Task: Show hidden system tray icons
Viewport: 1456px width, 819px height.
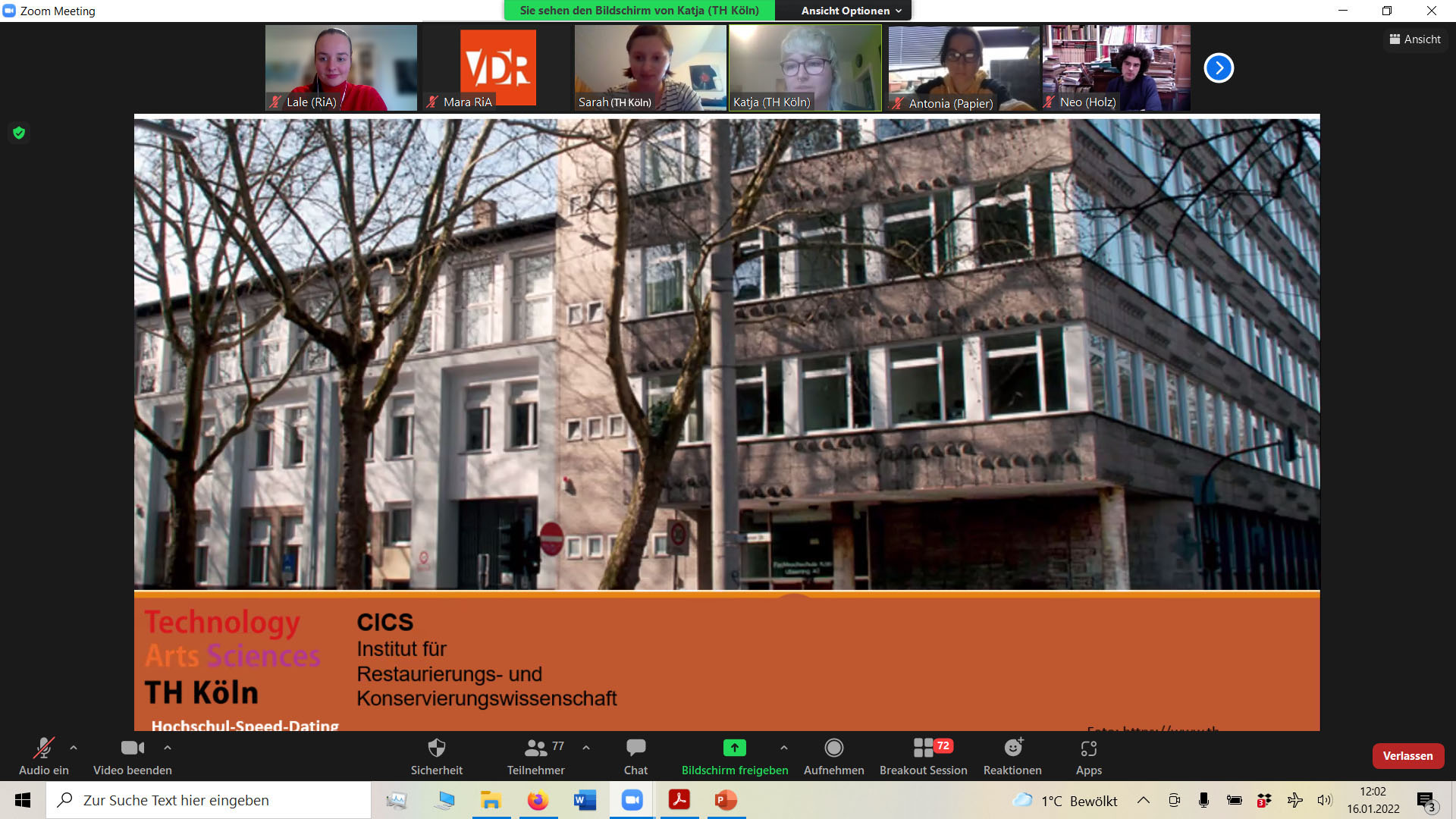Action: [1143, 800]
